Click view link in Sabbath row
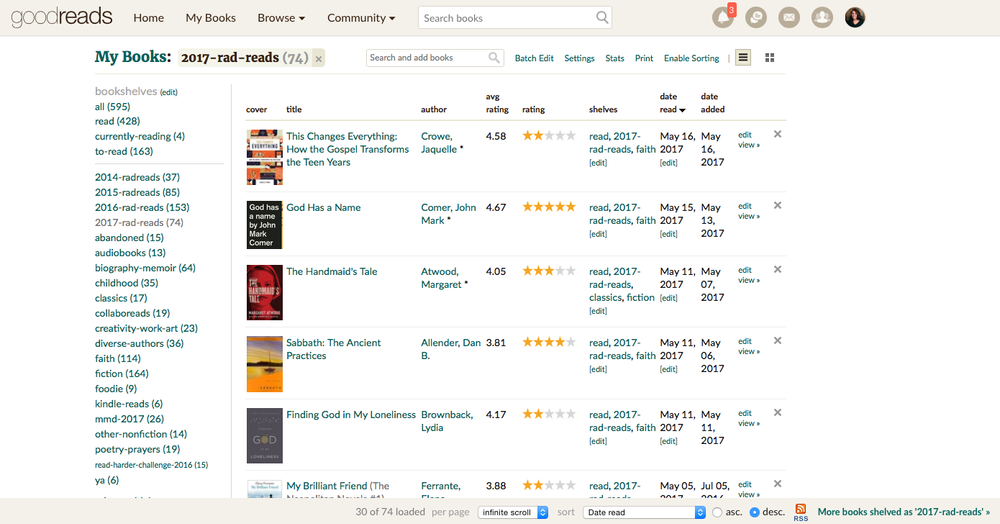The width and height of the screenshot is (1000, 524). pyautogui.click(x=749, y=352)
